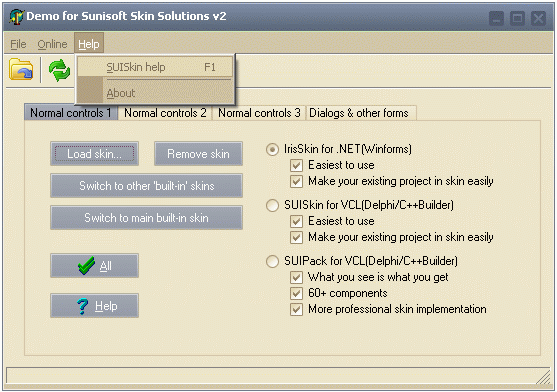
Task: Click the Help button with question mark
Action: point(94,306)
